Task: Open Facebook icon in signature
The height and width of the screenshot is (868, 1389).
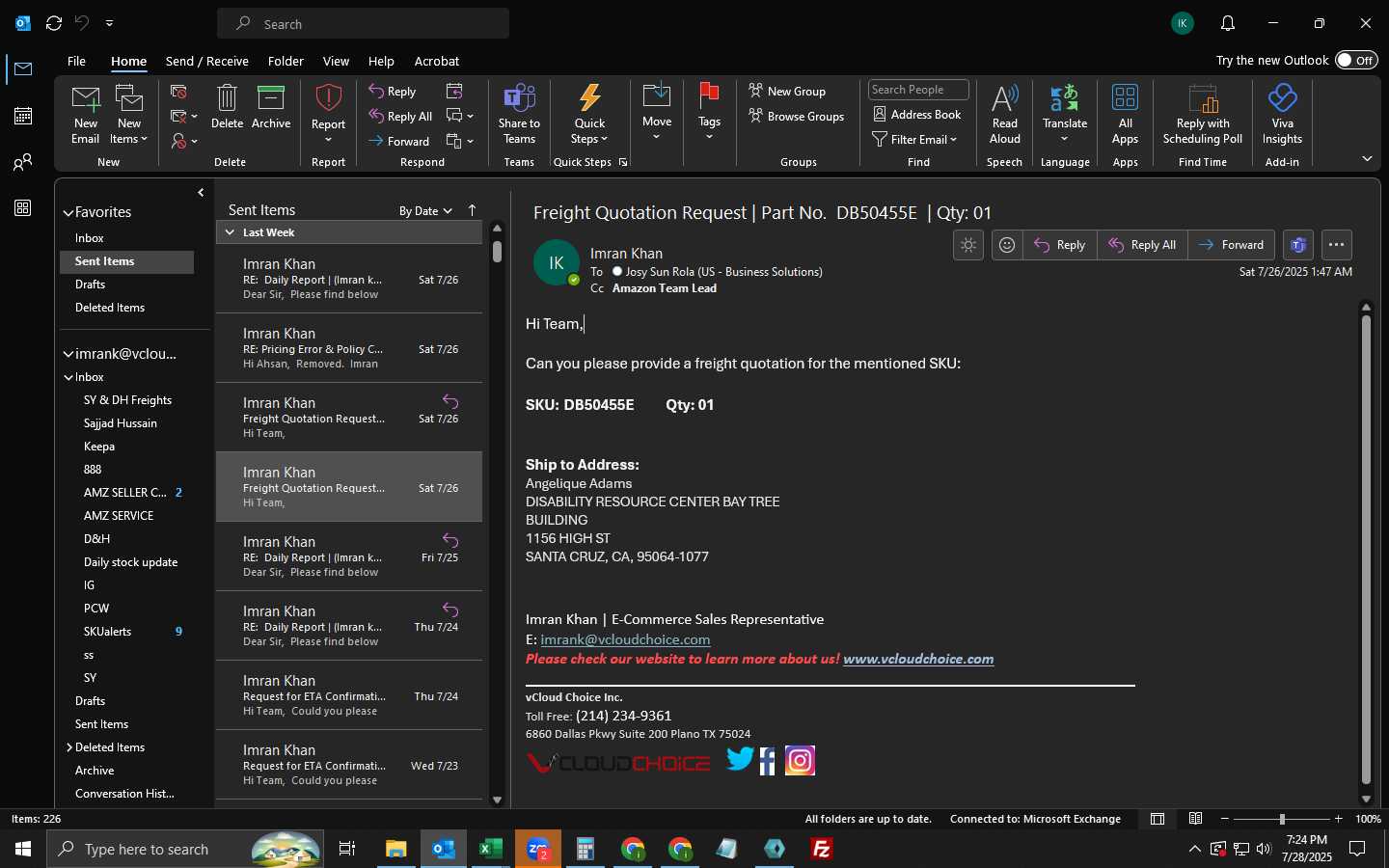Action: point(768,761)
